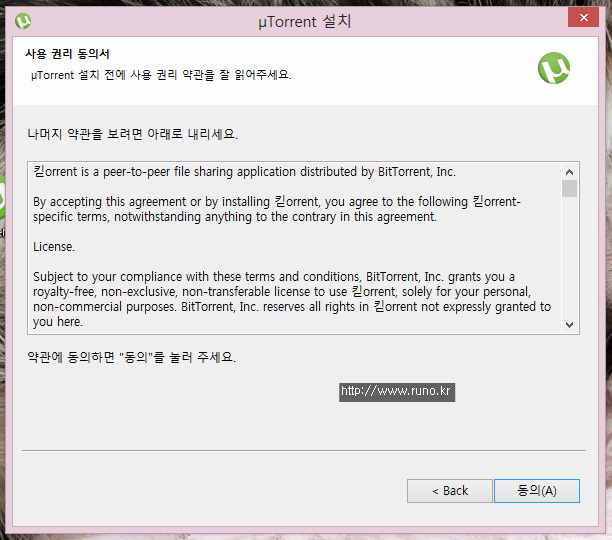Click the text '나머지 약관을 보려면 아래로 내리세요.'
This screenshot has width=612, height=540.
click(x=132, y=134)
